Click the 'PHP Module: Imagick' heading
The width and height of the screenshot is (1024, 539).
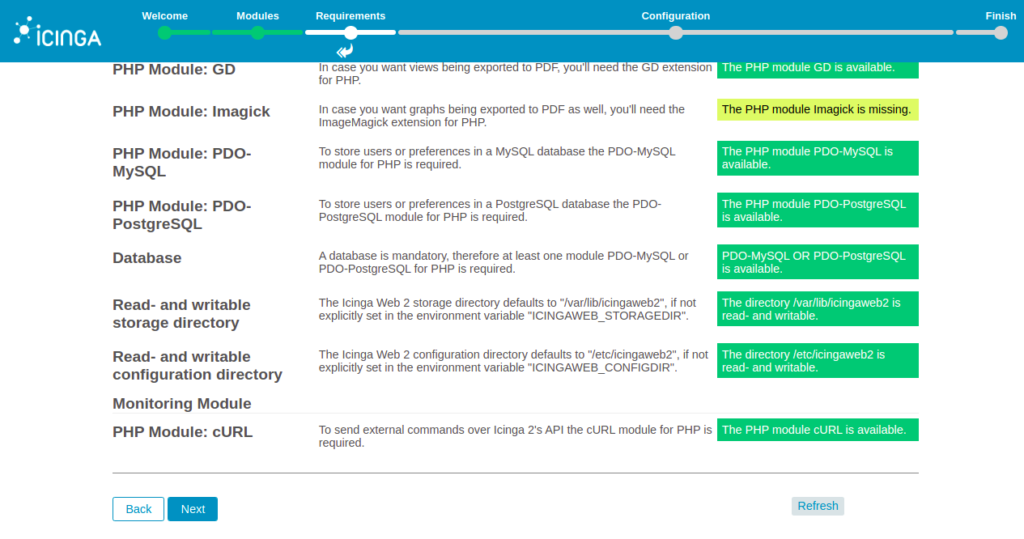coord(191,112)
